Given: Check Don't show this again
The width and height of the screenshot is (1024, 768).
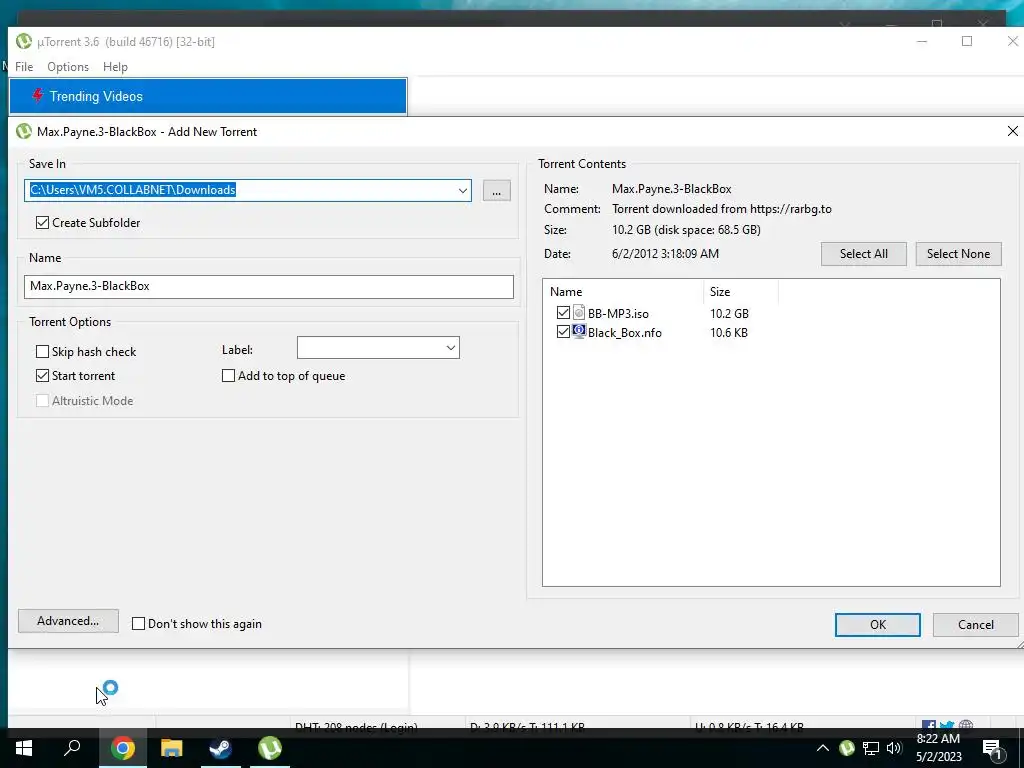Looking at the screenshot, I should [x=138, y=624].
